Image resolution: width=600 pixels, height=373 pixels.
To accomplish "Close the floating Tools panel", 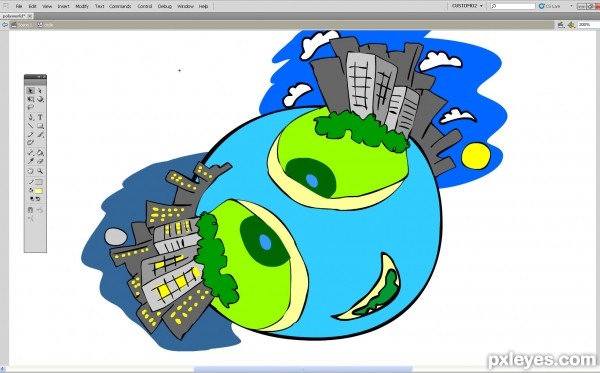I will pyautogui.click(x=44, y=77).
